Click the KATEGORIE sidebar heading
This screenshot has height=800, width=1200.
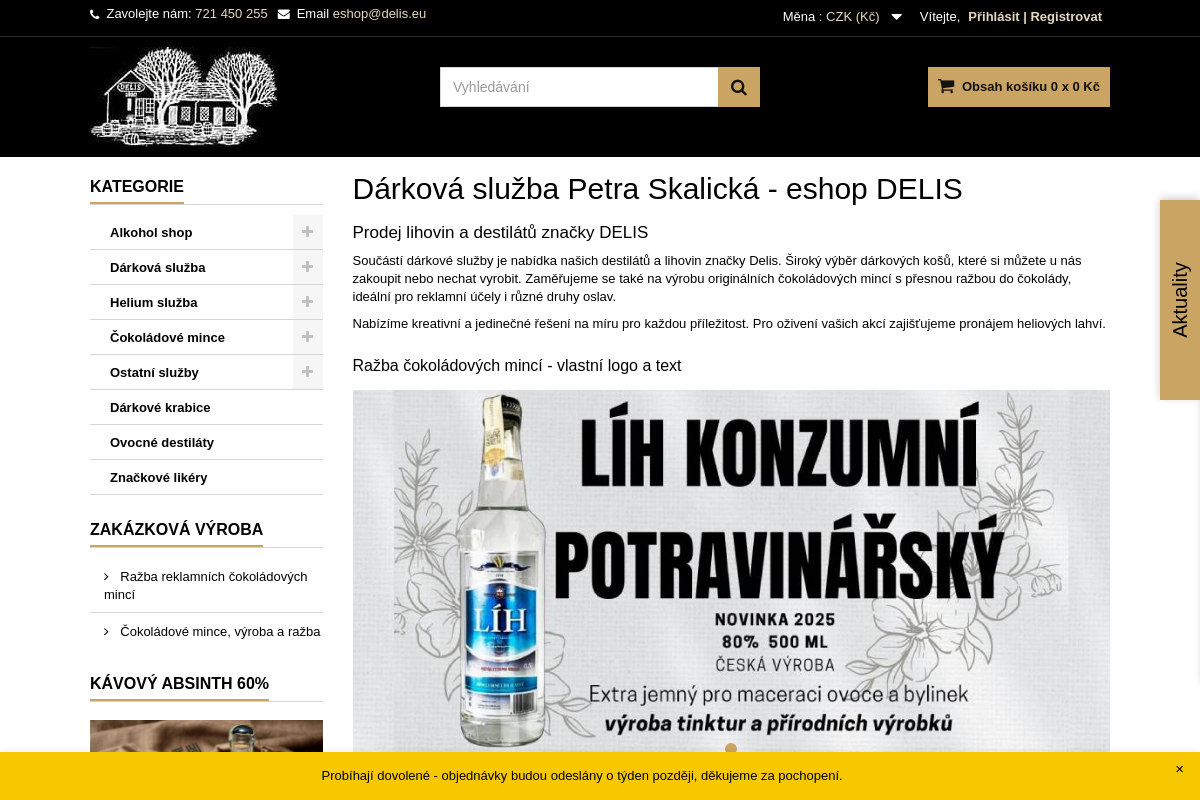137,186
